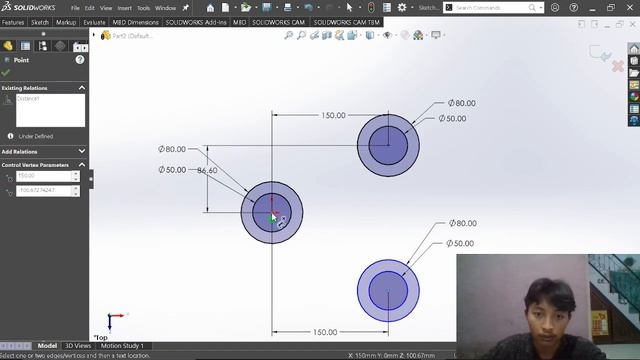Pin the menu bar with the pushpin icon
Viewport: 640px width, 360px height.
pos(186,8)
